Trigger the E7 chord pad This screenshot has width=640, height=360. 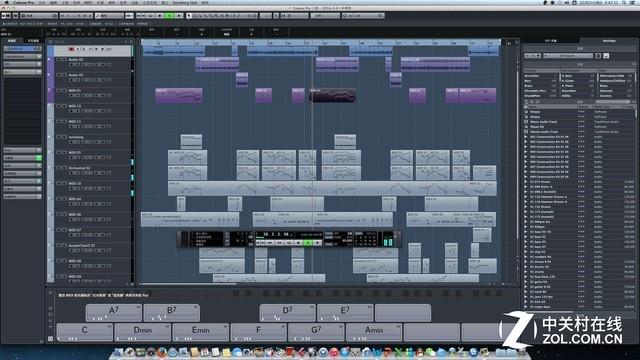345,313
